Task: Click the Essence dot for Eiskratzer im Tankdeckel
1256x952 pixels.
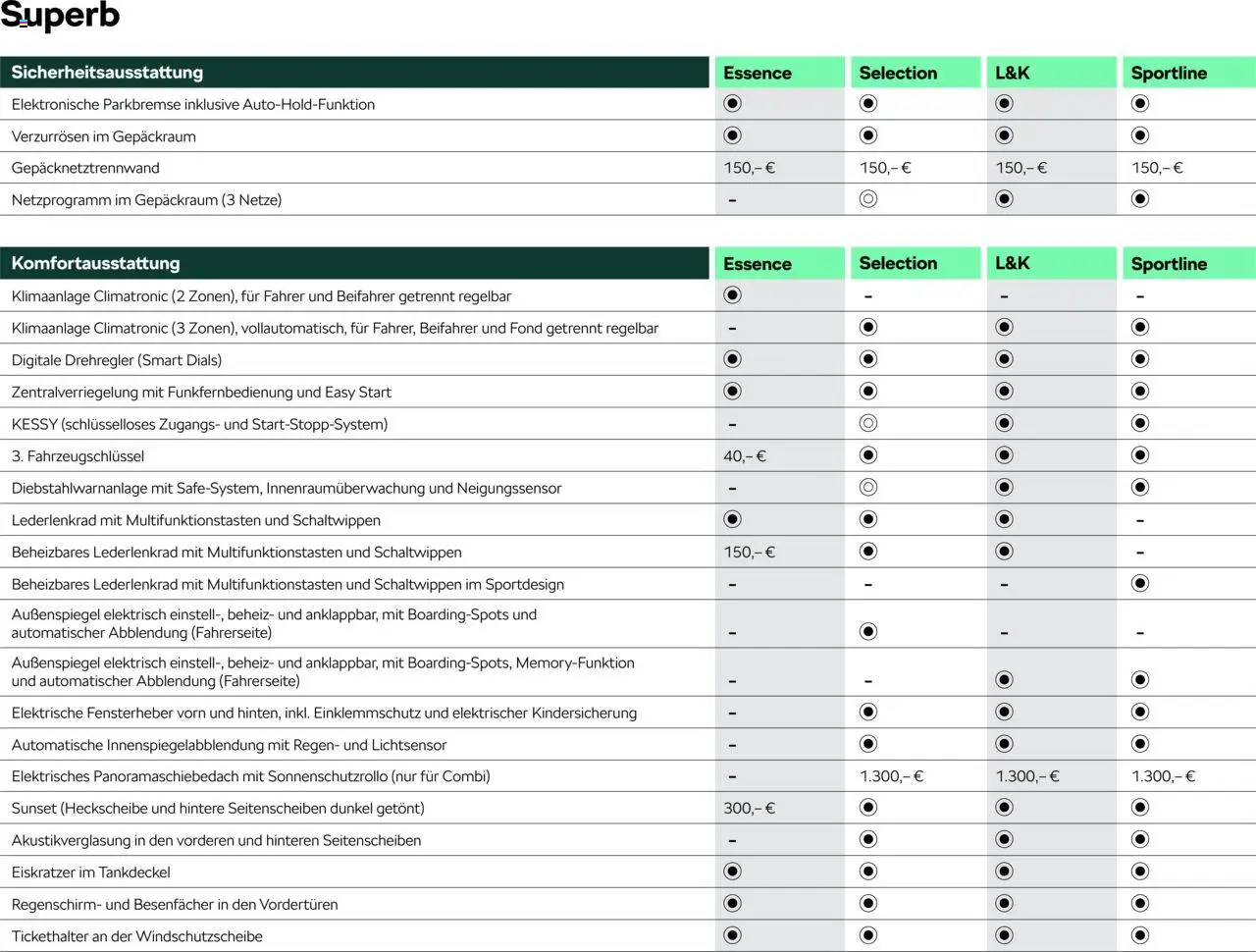Action: pos(732,872)
